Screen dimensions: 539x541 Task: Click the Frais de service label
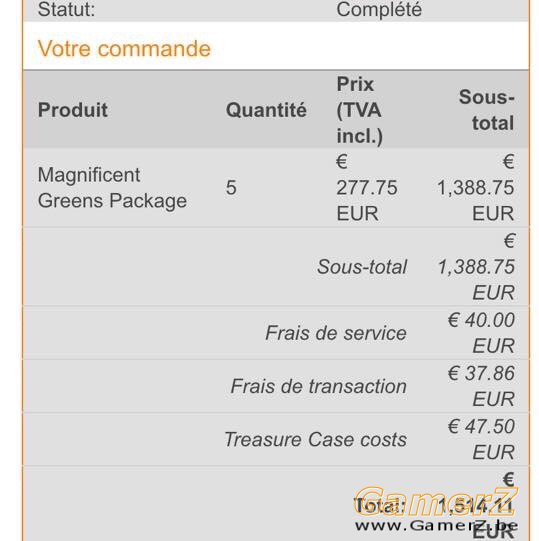click(336, 333)
